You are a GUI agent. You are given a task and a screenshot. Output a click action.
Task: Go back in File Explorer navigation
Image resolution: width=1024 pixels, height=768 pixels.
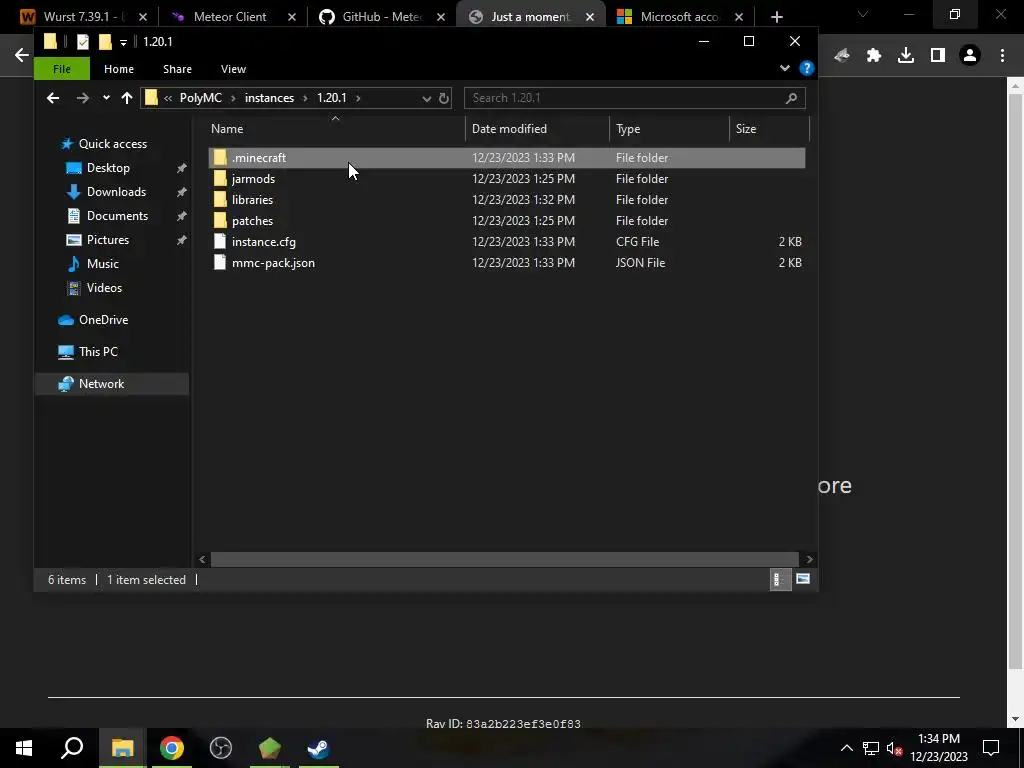coord(53,98)
